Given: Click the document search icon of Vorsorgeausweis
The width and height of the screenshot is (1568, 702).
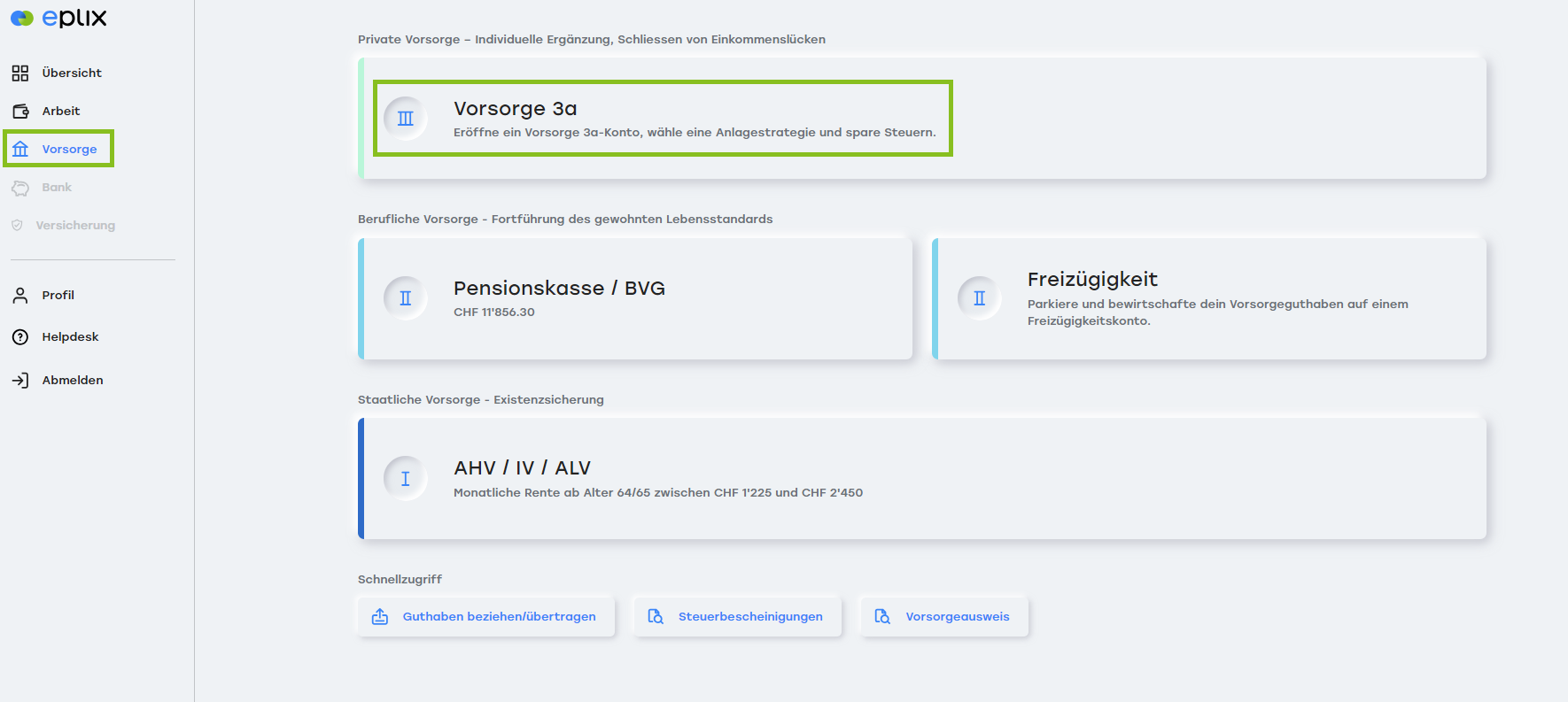Looking at the screenshot, I should (x=882, y=616).
